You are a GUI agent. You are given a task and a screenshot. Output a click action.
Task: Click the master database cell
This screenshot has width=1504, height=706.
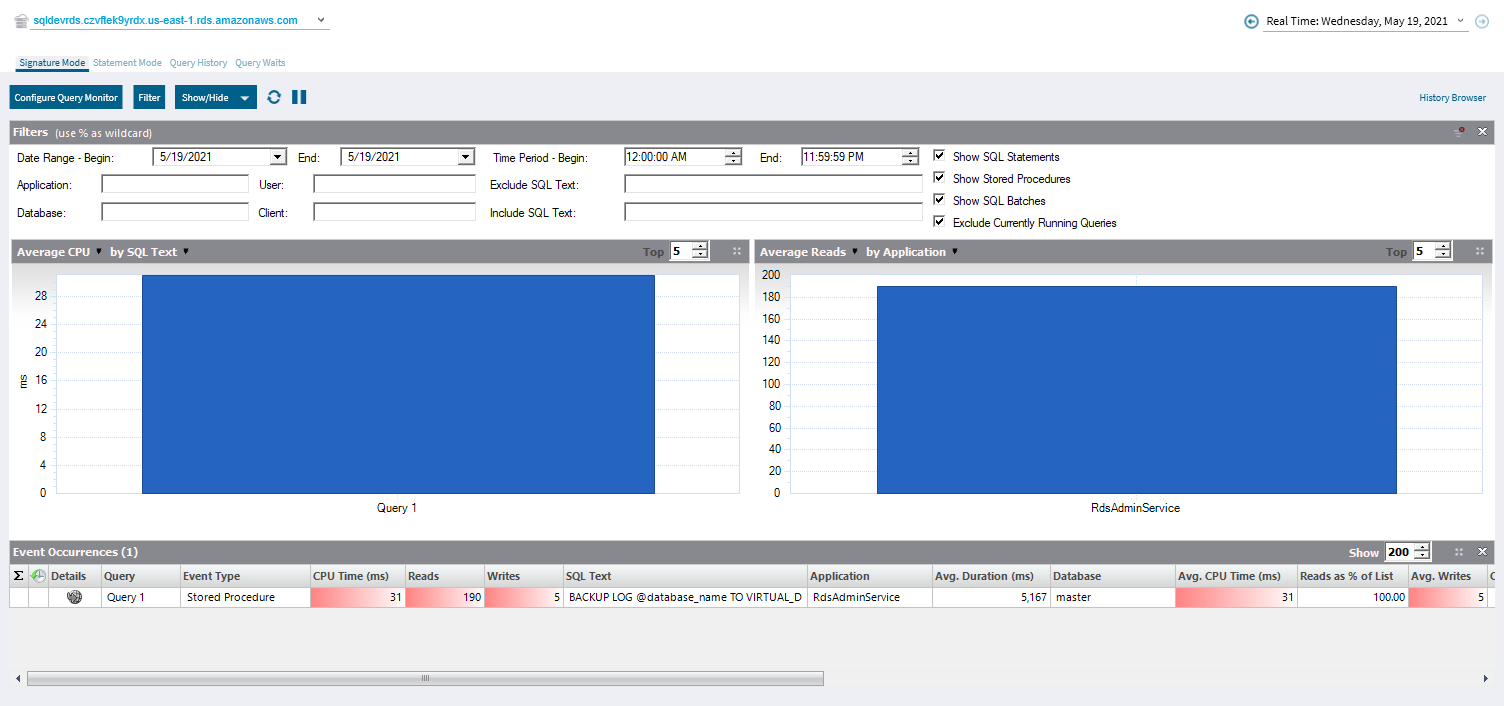coord(1113,597)
